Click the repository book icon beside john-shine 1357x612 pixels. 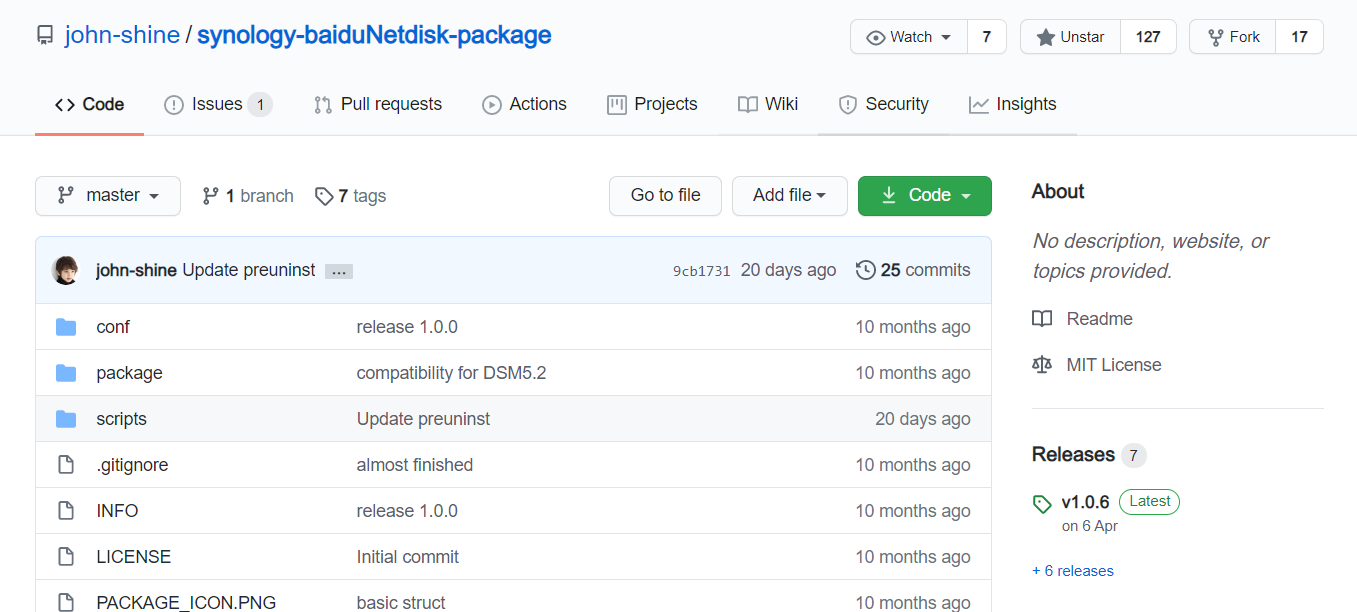tap(45, 36)
